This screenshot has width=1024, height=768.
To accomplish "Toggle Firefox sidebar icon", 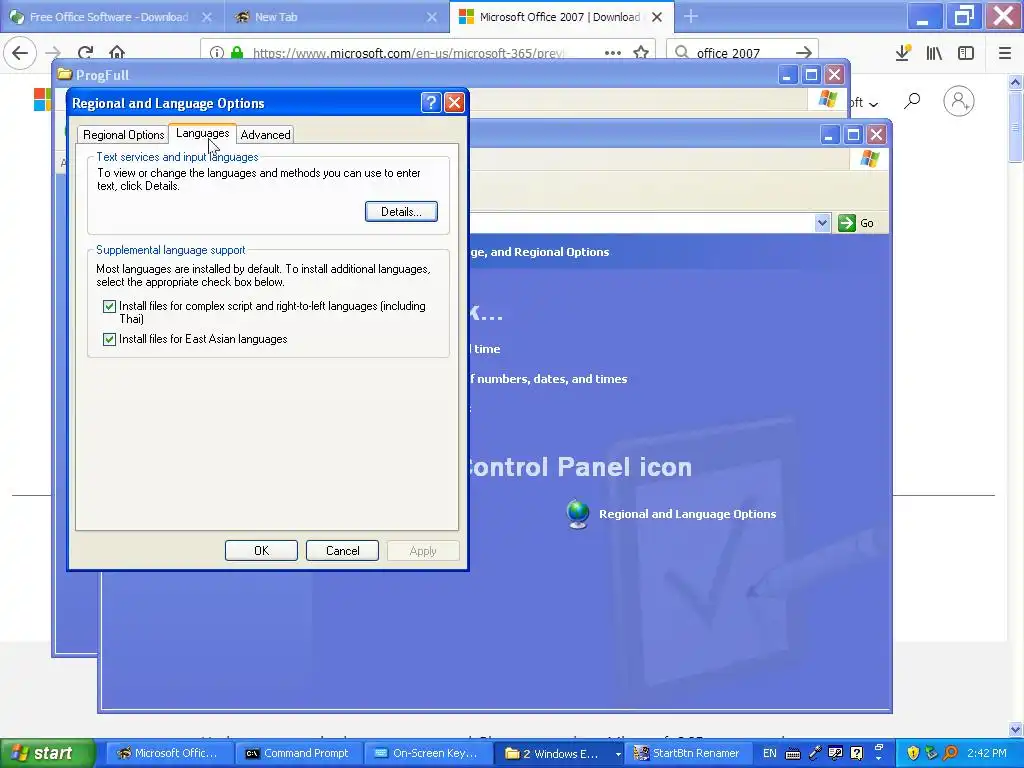I will tap(966, 53).
